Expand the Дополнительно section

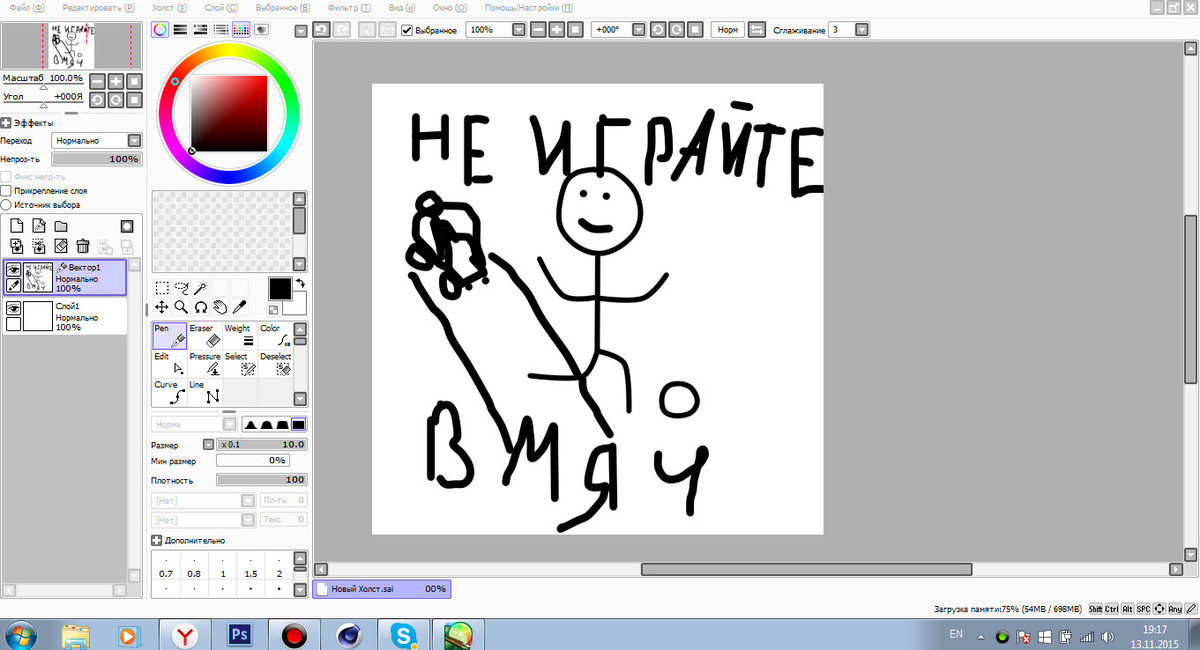point(156,540)
